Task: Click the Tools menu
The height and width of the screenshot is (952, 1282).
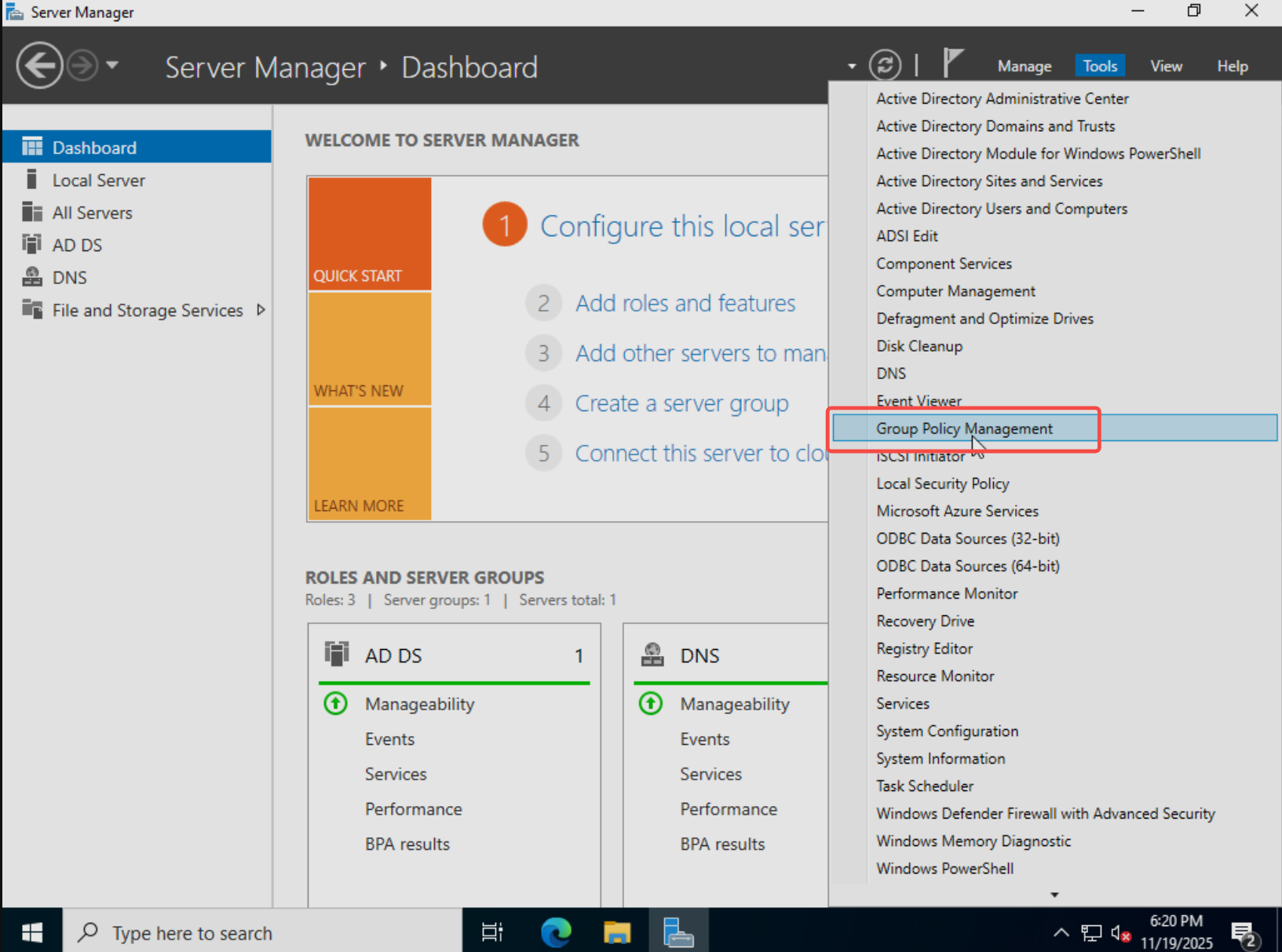Action: tap(1099, 66)
